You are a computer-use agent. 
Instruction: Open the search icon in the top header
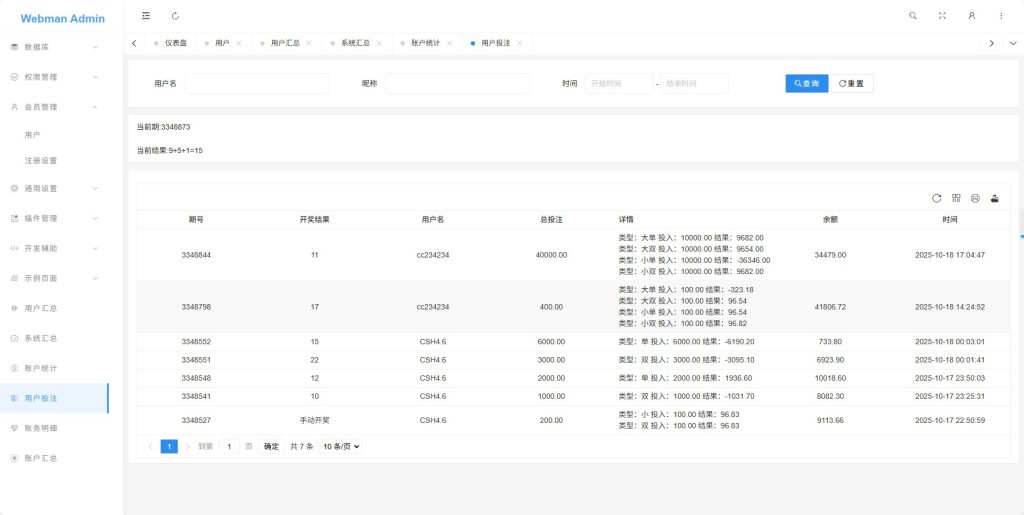[x=912, y=16]
